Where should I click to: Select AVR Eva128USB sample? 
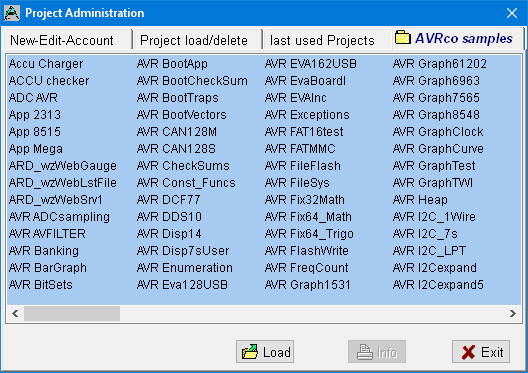(182, 285)
